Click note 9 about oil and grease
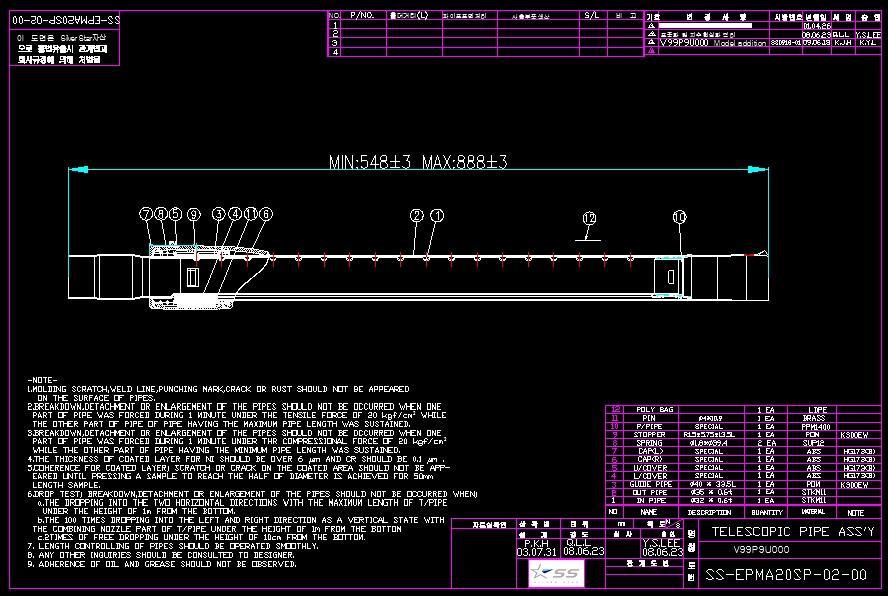Image resolution: width=888 pixels, height=596 pixels. [162, 564]
